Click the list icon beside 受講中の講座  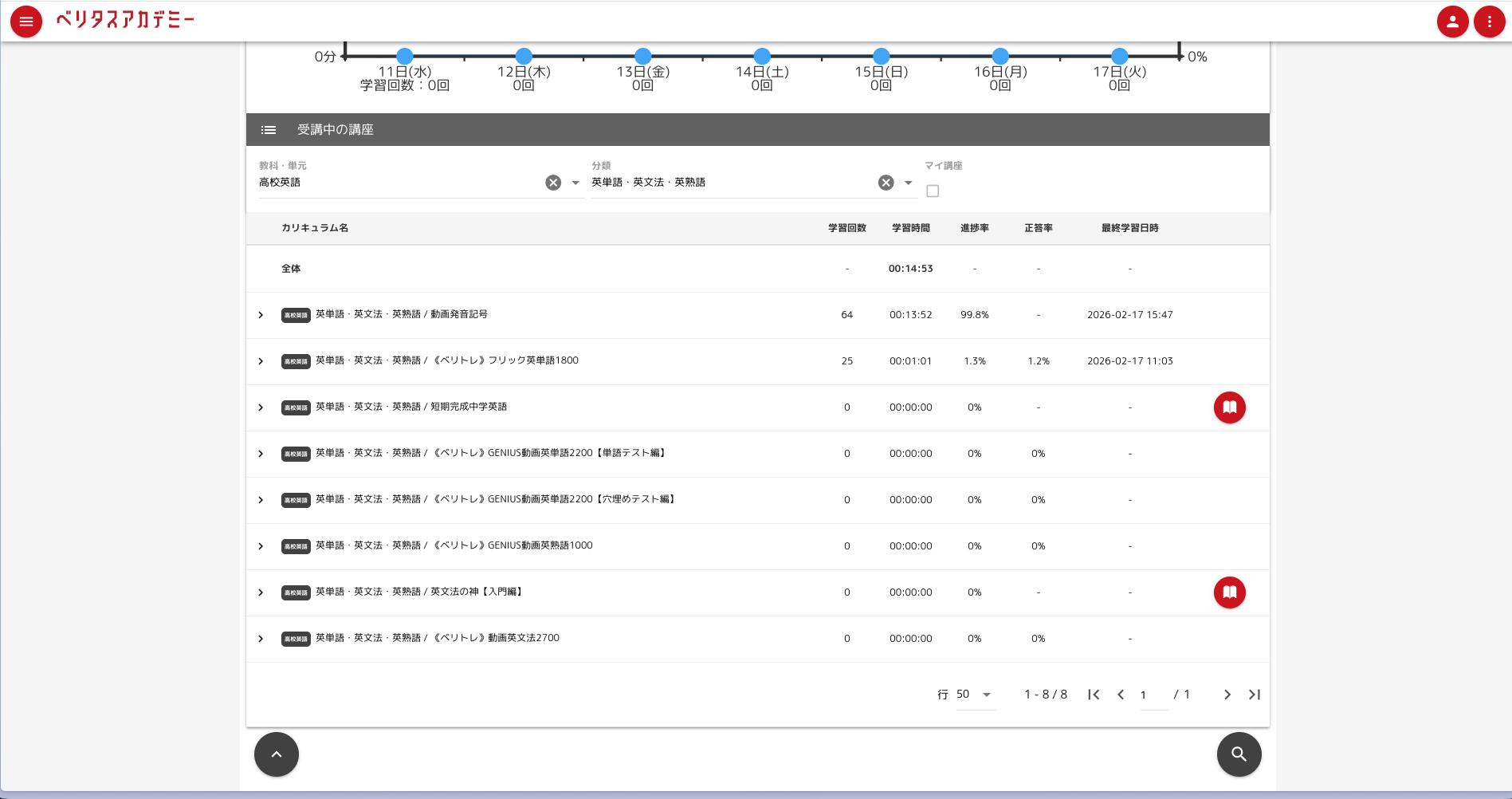(269, 129)
